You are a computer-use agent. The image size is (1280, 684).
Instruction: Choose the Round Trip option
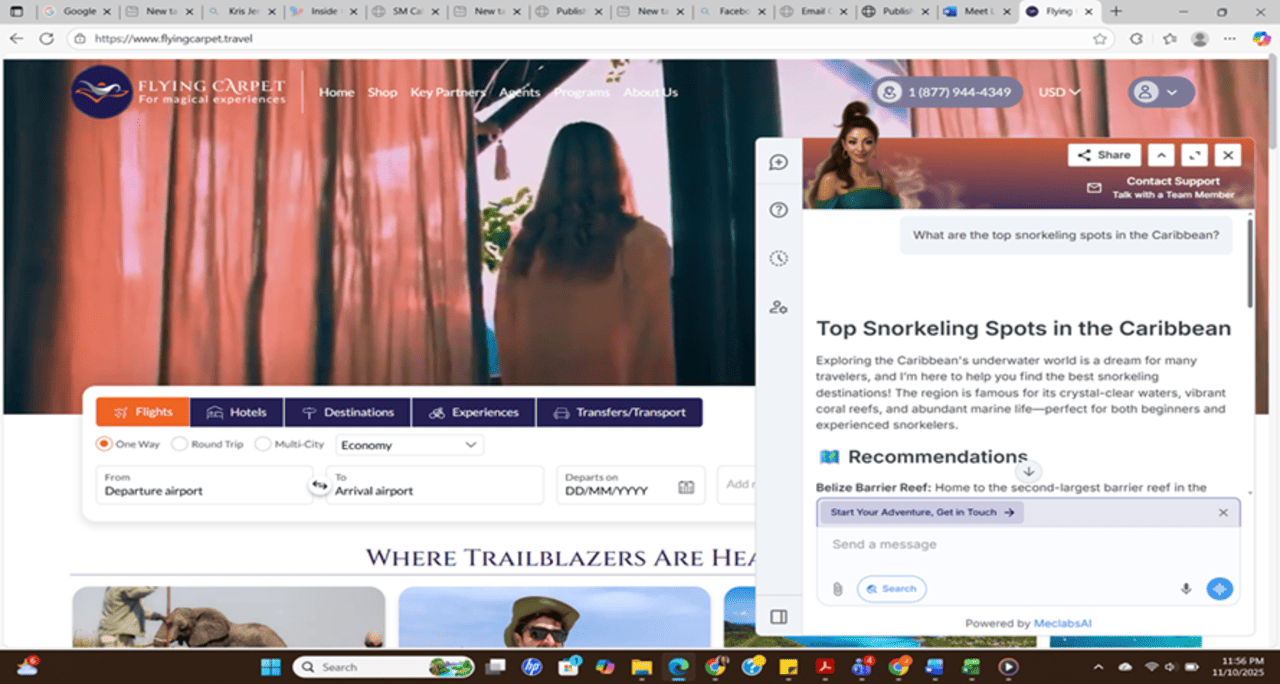[x=180, y=444]
